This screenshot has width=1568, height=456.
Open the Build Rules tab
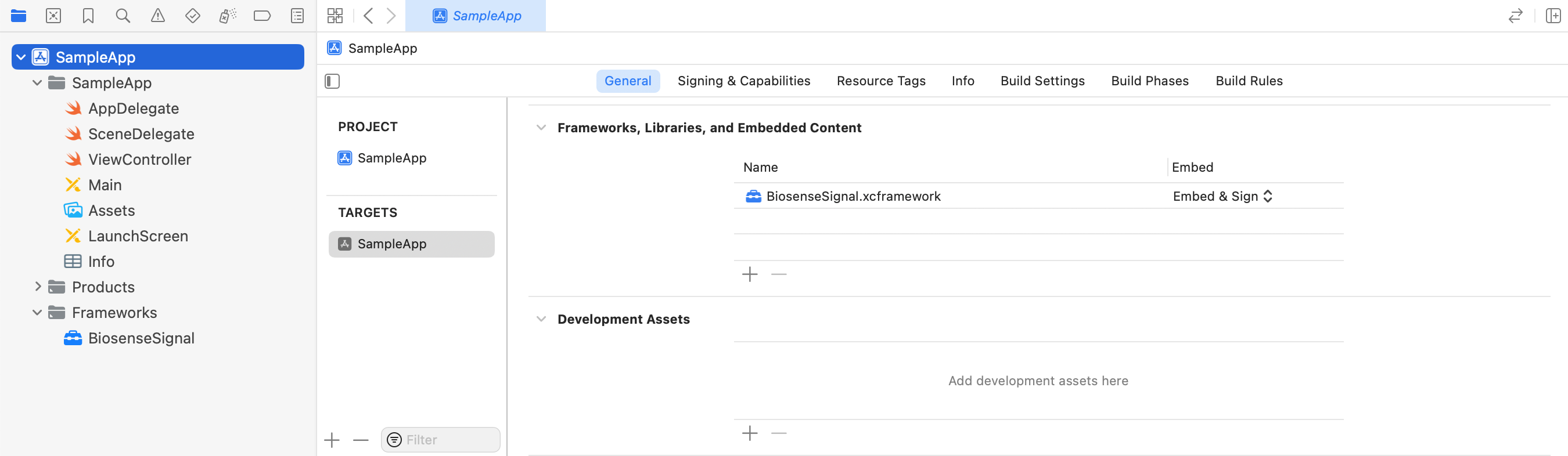[1249, 81]
